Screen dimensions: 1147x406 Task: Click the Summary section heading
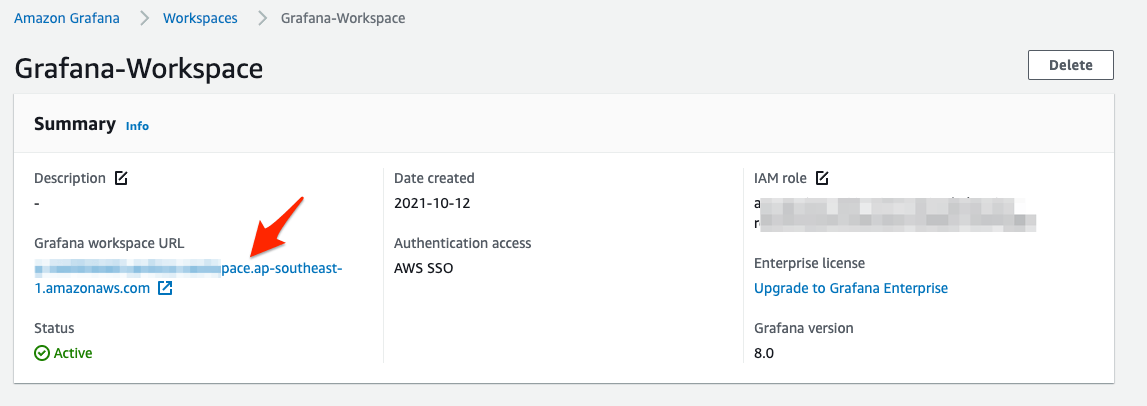75,124
